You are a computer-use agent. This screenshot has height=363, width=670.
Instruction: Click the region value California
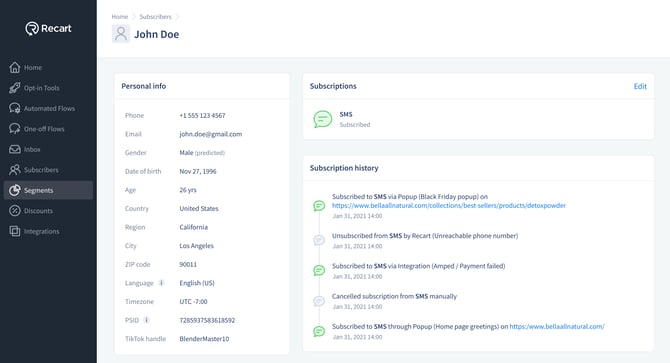tap(194, 227)
